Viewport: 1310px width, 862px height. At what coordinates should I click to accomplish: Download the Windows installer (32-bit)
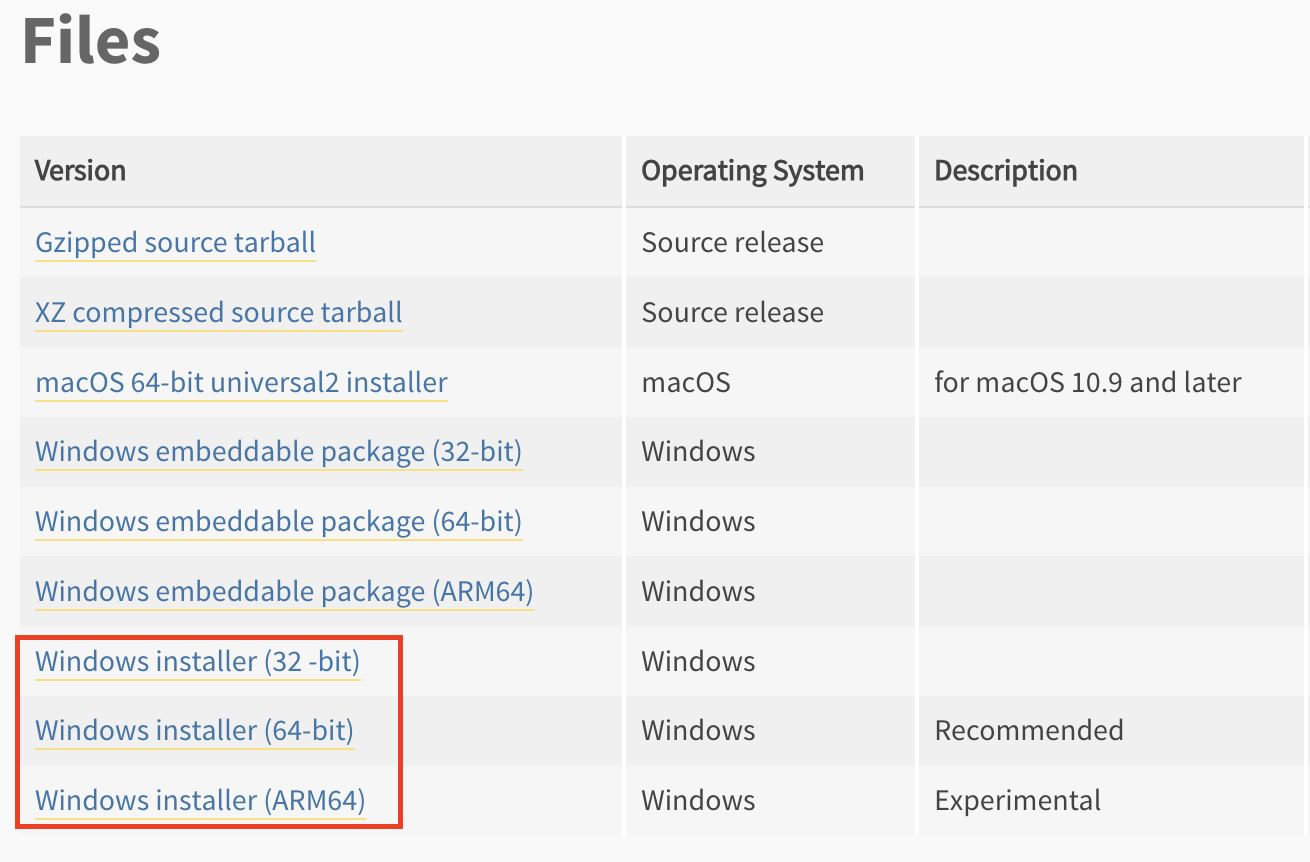197,661
